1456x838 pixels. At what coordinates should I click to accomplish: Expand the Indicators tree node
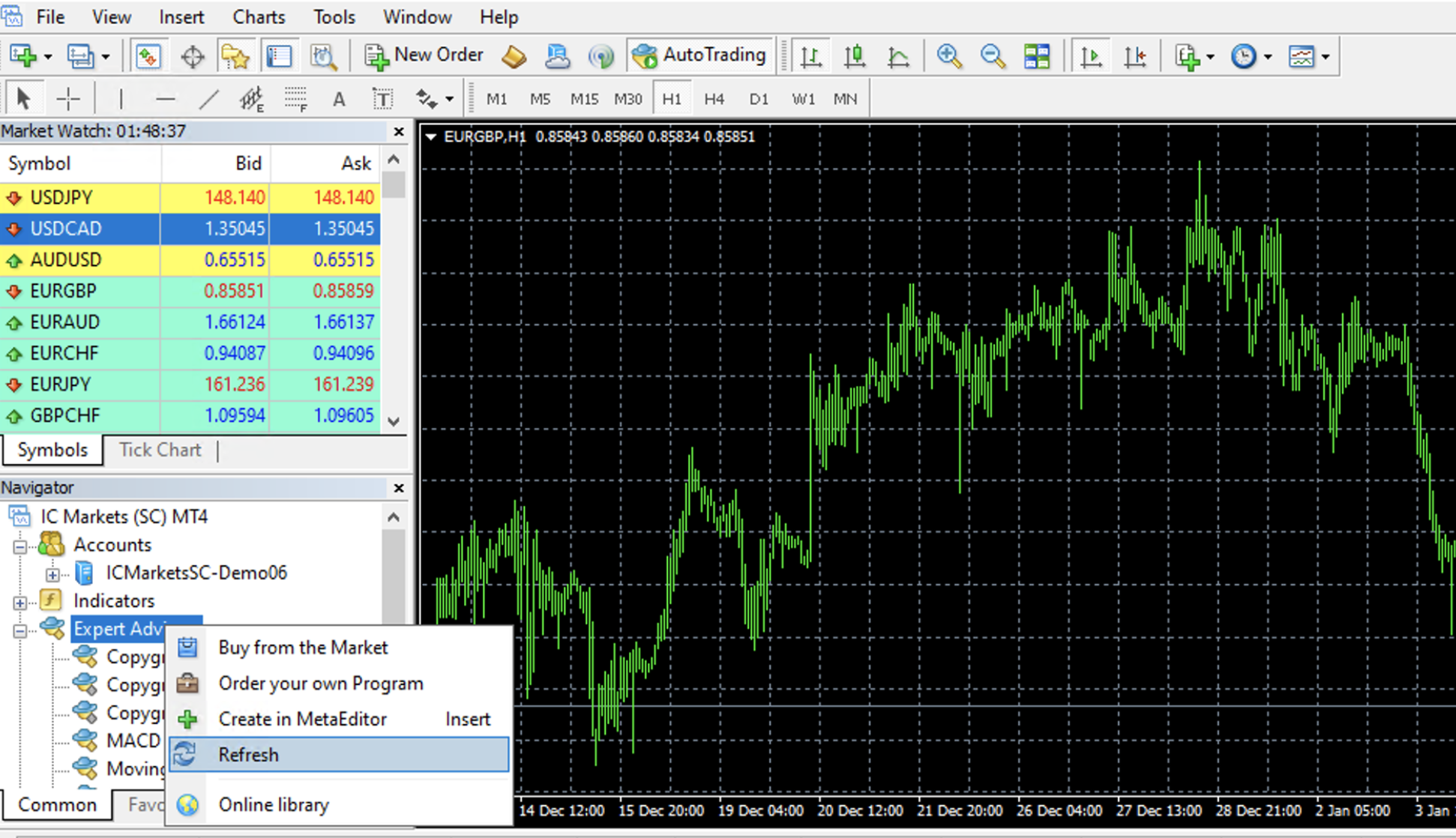pyautogui.click(x=20, y=602)
